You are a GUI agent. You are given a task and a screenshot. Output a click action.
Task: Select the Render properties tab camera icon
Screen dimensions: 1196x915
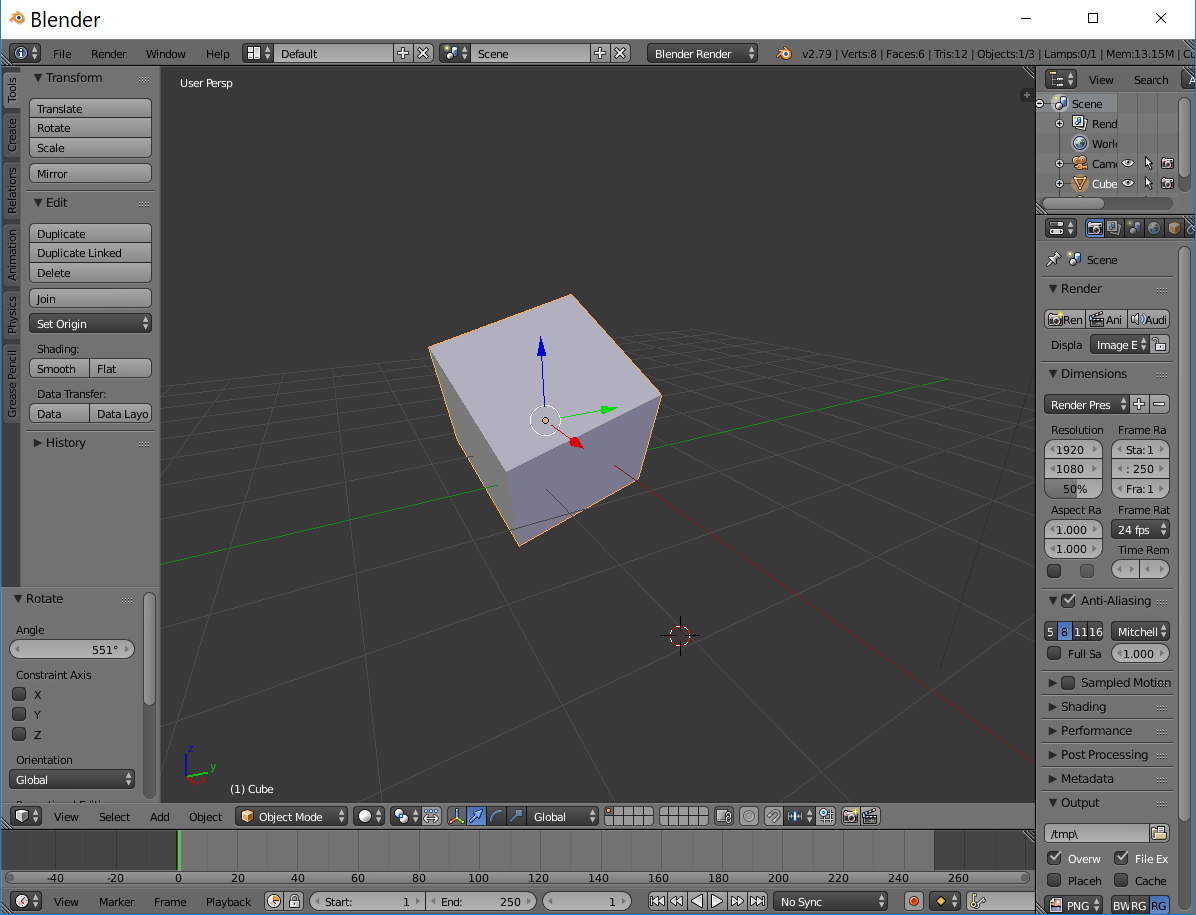click(1095, 228)
